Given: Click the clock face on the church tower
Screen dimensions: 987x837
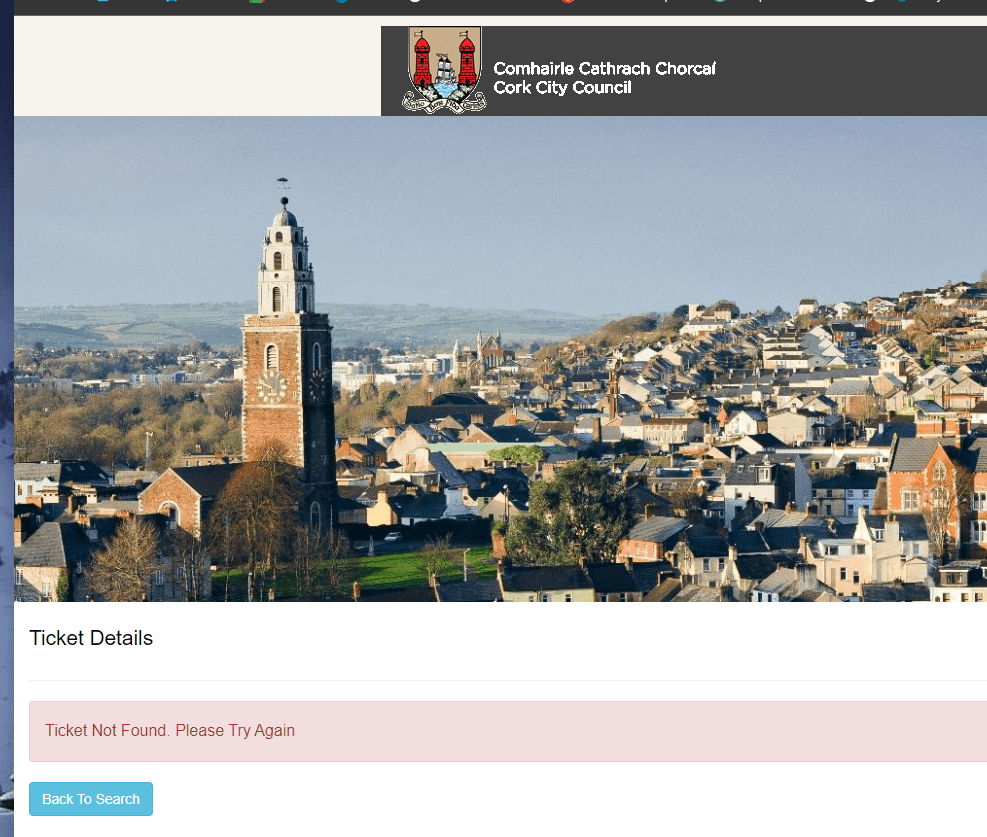Looking at the screenshot, I should click(271, 386).
